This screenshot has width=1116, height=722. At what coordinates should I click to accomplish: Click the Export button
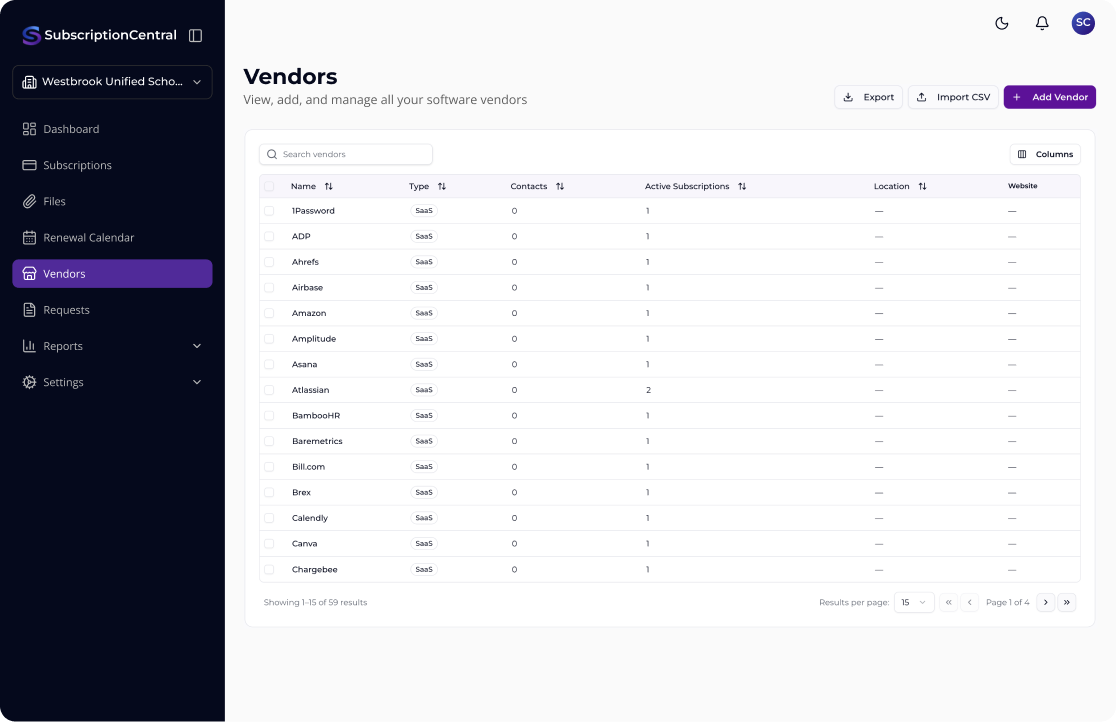click(x=868, y=97)
